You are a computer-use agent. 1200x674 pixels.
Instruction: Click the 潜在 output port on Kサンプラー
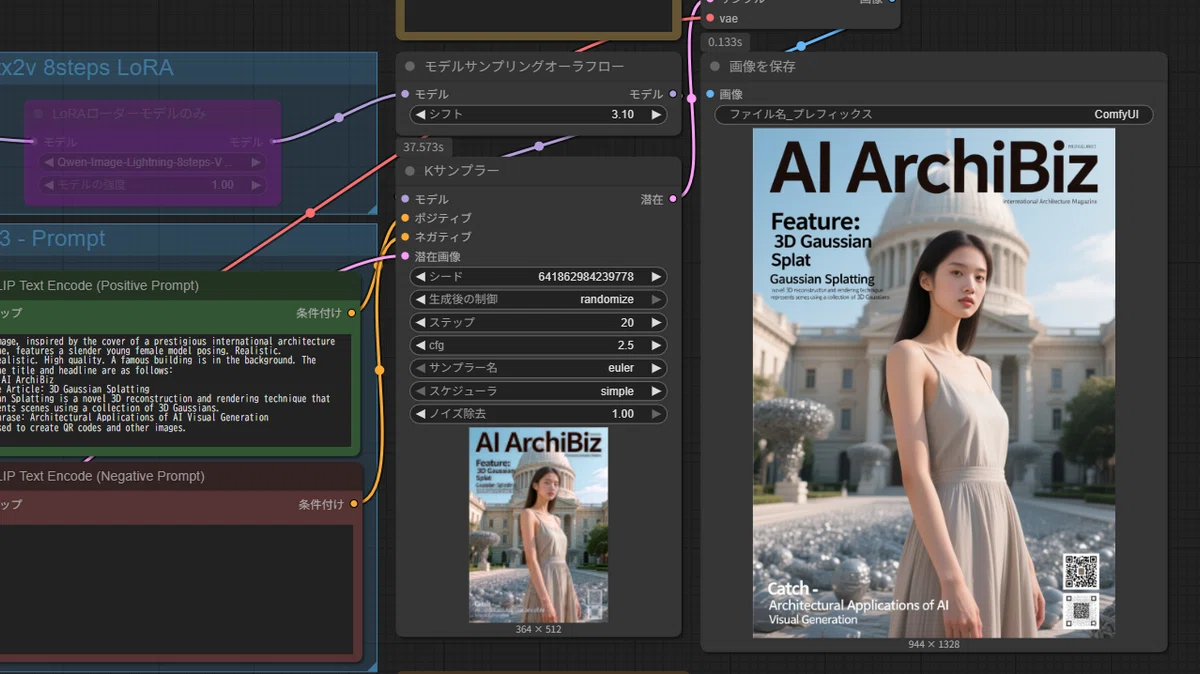[x=673, y=199]
